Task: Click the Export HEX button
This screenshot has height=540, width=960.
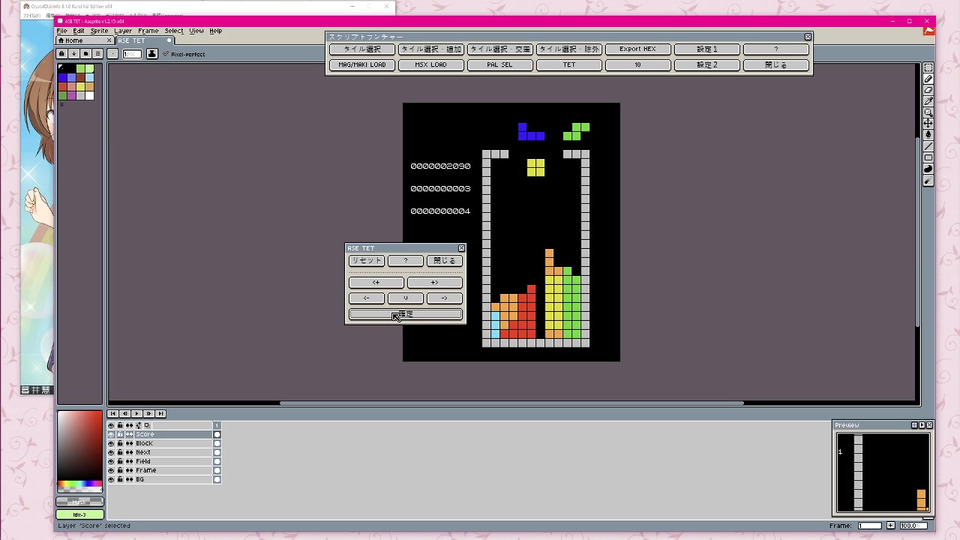Action: pyautogui.click(x=637, y=49)
